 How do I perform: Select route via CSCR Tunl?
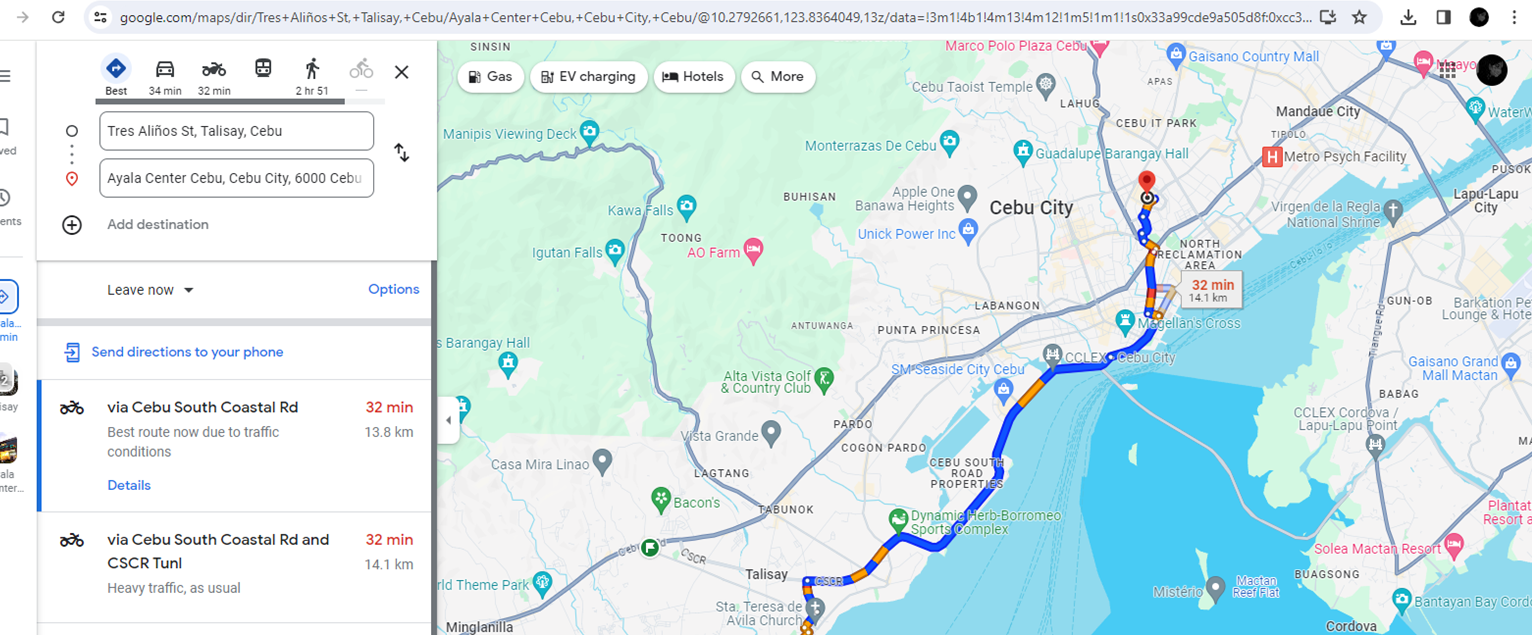pos(236,564)
